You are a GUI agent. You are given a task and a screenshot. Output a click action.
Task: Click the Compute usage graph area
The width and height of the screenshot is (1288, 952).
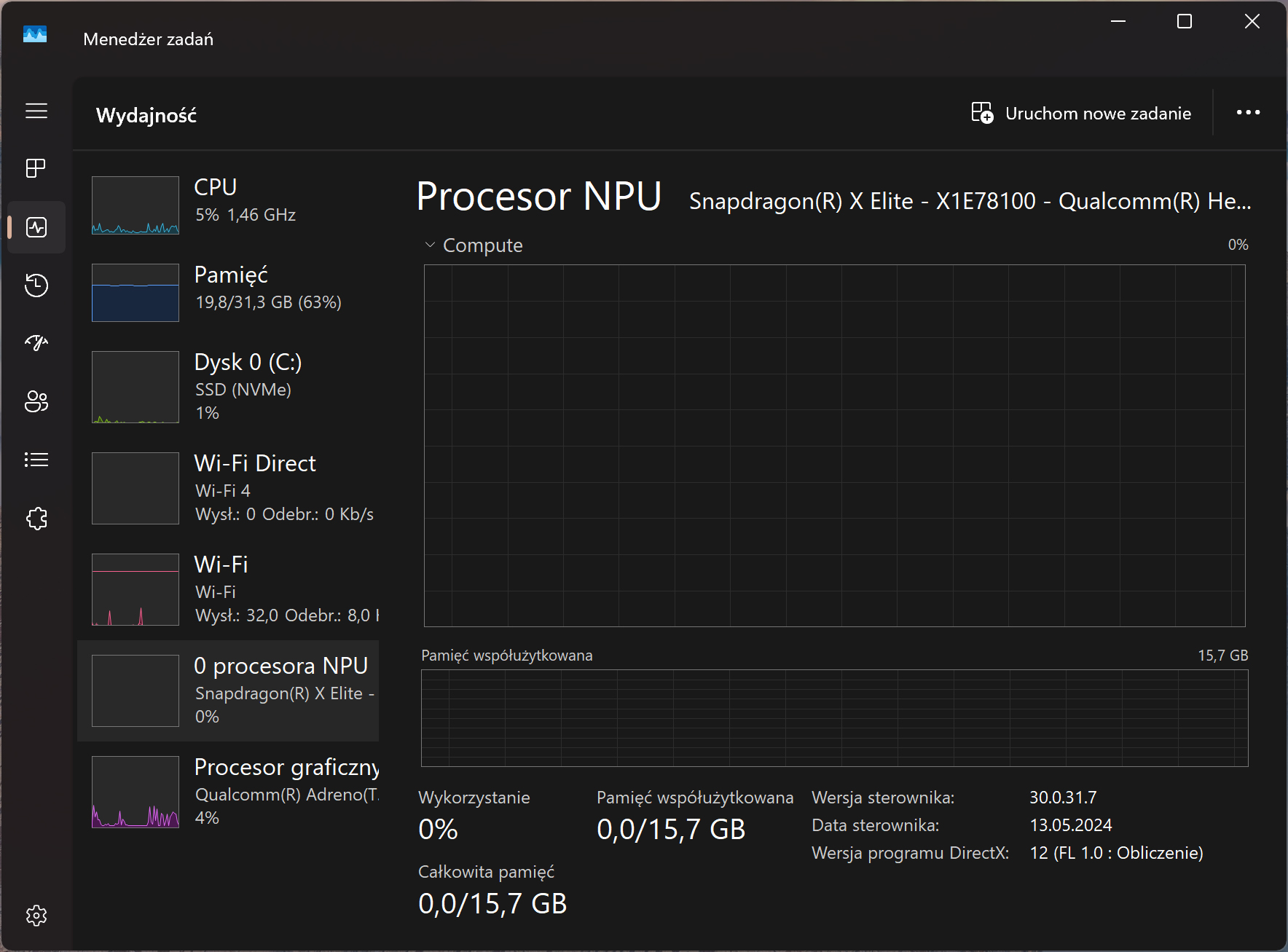coord(835,446)
